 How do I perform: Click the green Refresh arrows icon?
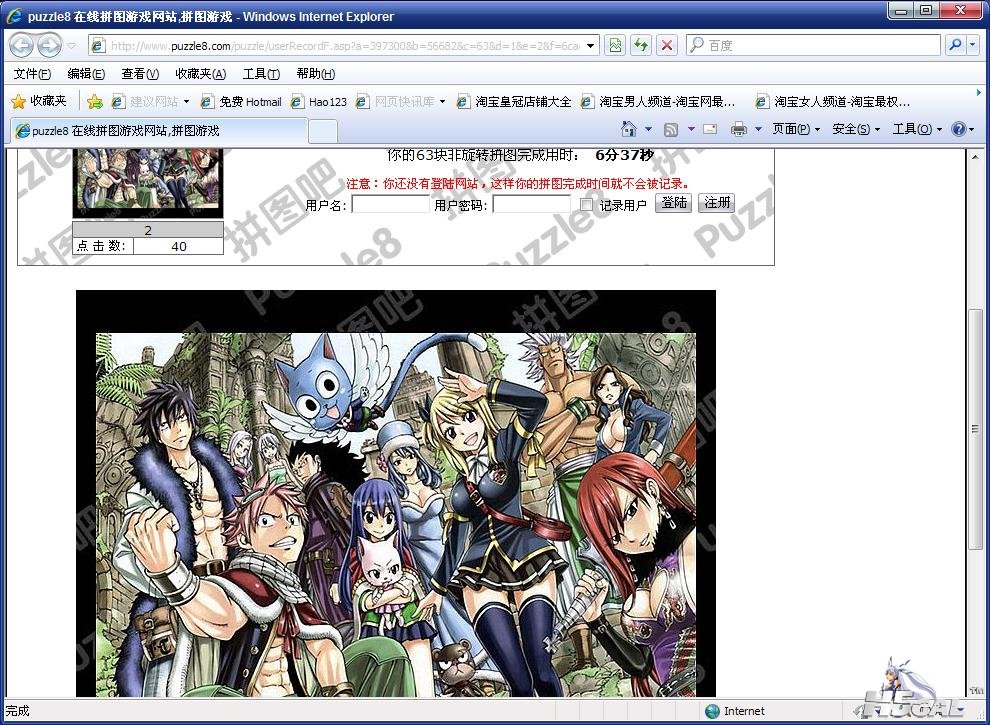coord(641,45)
